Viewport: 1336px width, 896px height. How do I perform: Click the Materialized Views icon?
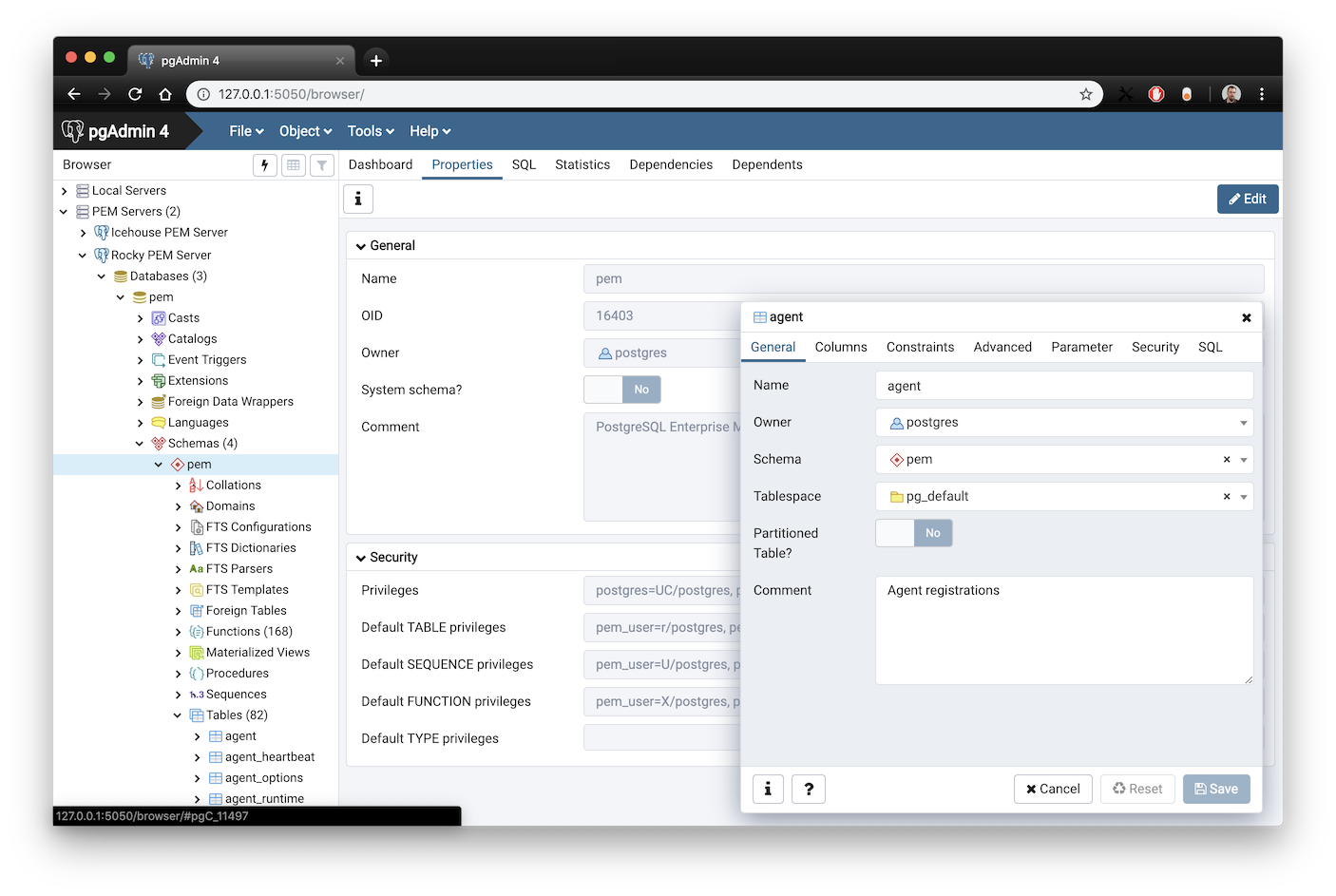pyautogui.click(x=197, y=653)
